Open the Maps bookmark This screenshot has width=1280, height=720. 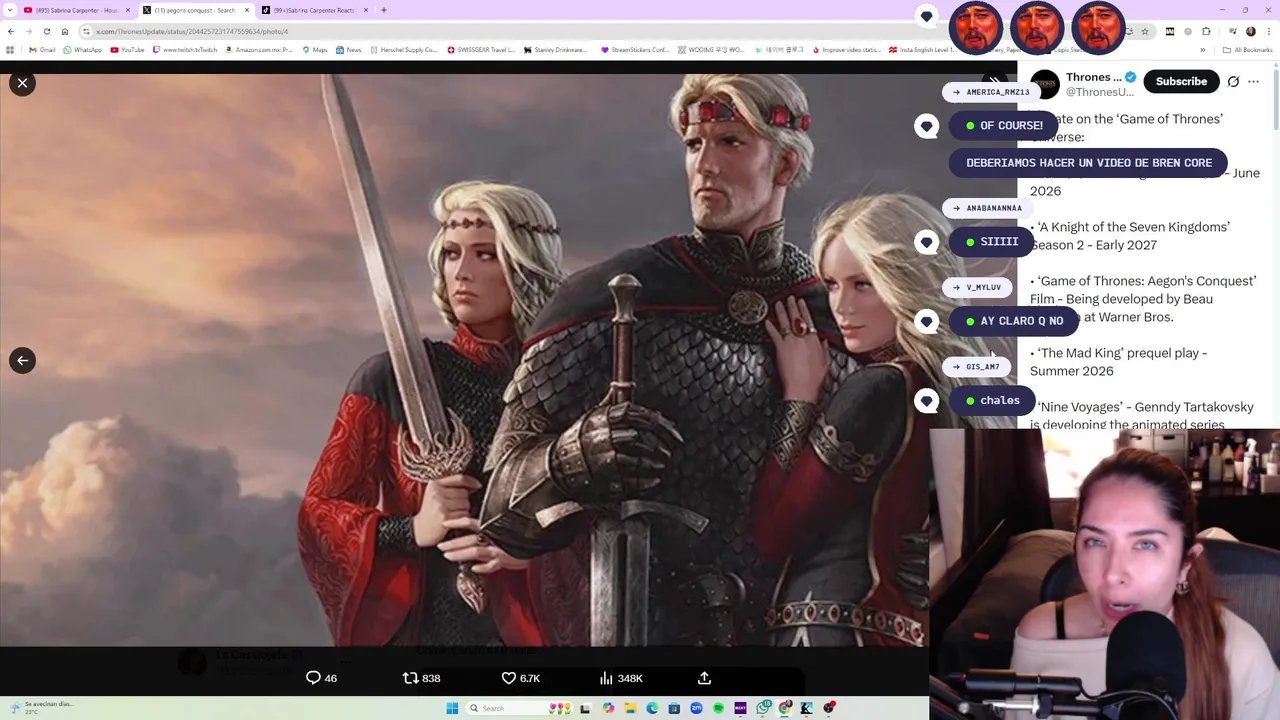point(314,50)
